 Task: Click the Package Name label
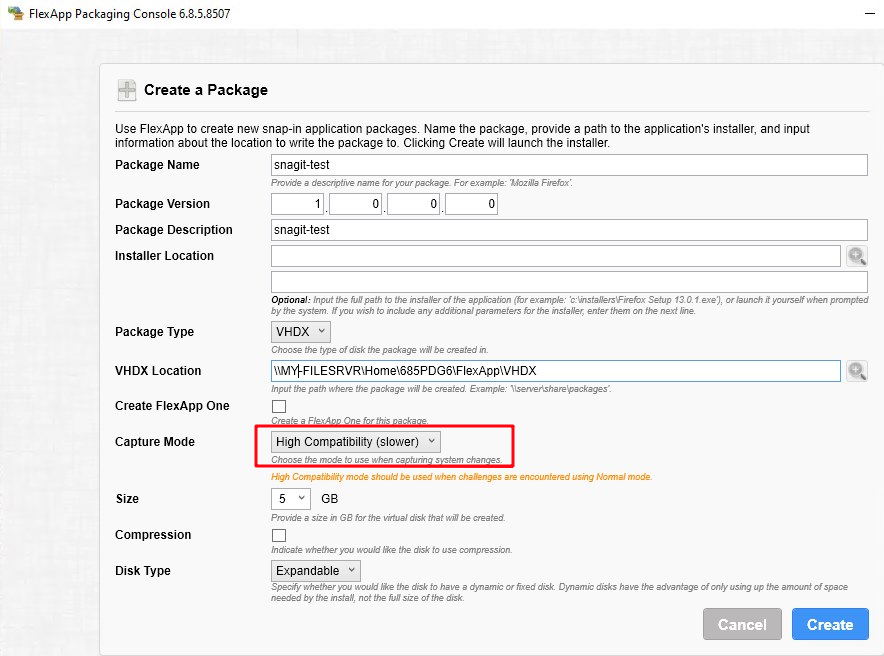click(x=157, y=165)
